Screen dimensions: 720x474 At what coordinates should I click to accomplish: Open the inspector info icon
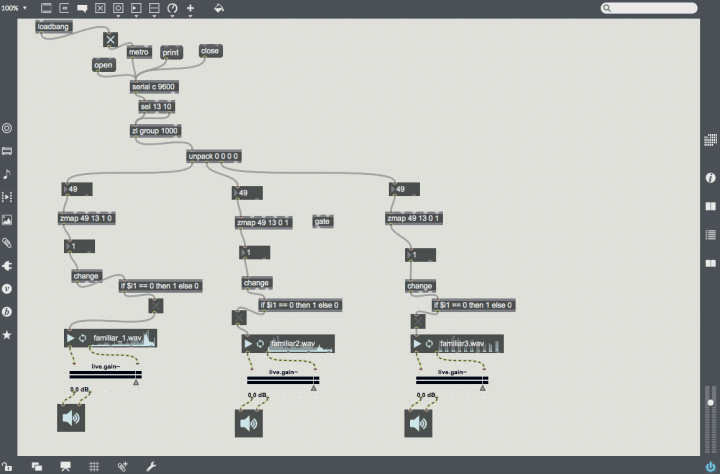710,178
